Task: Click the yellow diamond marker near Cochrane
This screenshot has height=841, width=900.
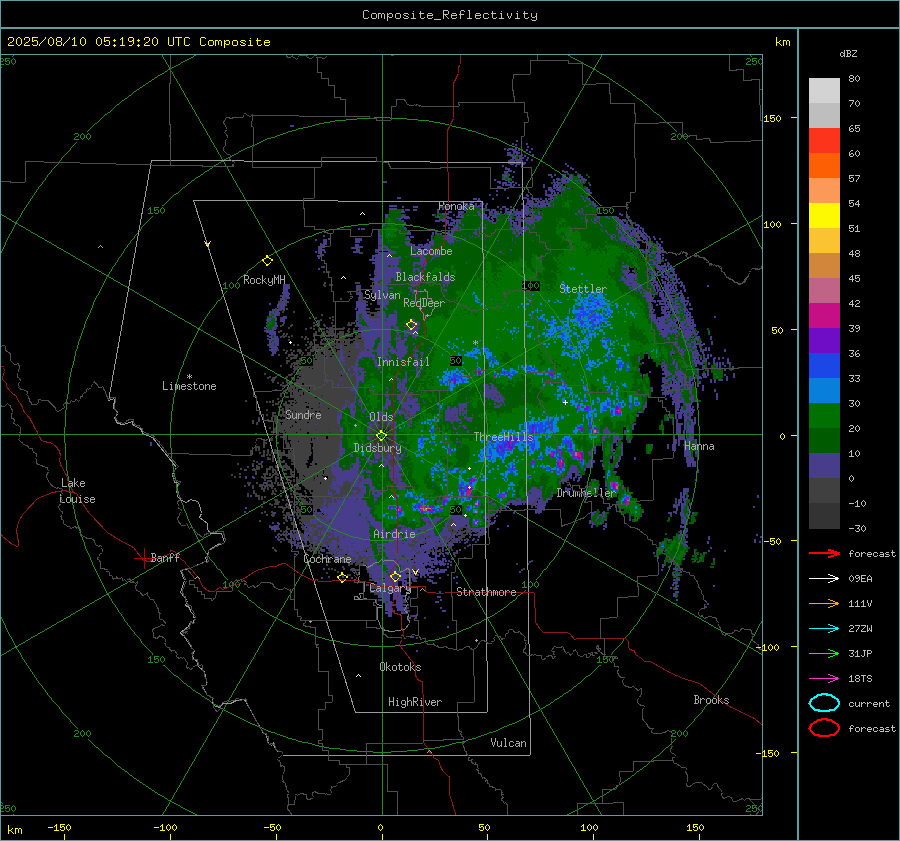Action: click(x=343, y=578)
